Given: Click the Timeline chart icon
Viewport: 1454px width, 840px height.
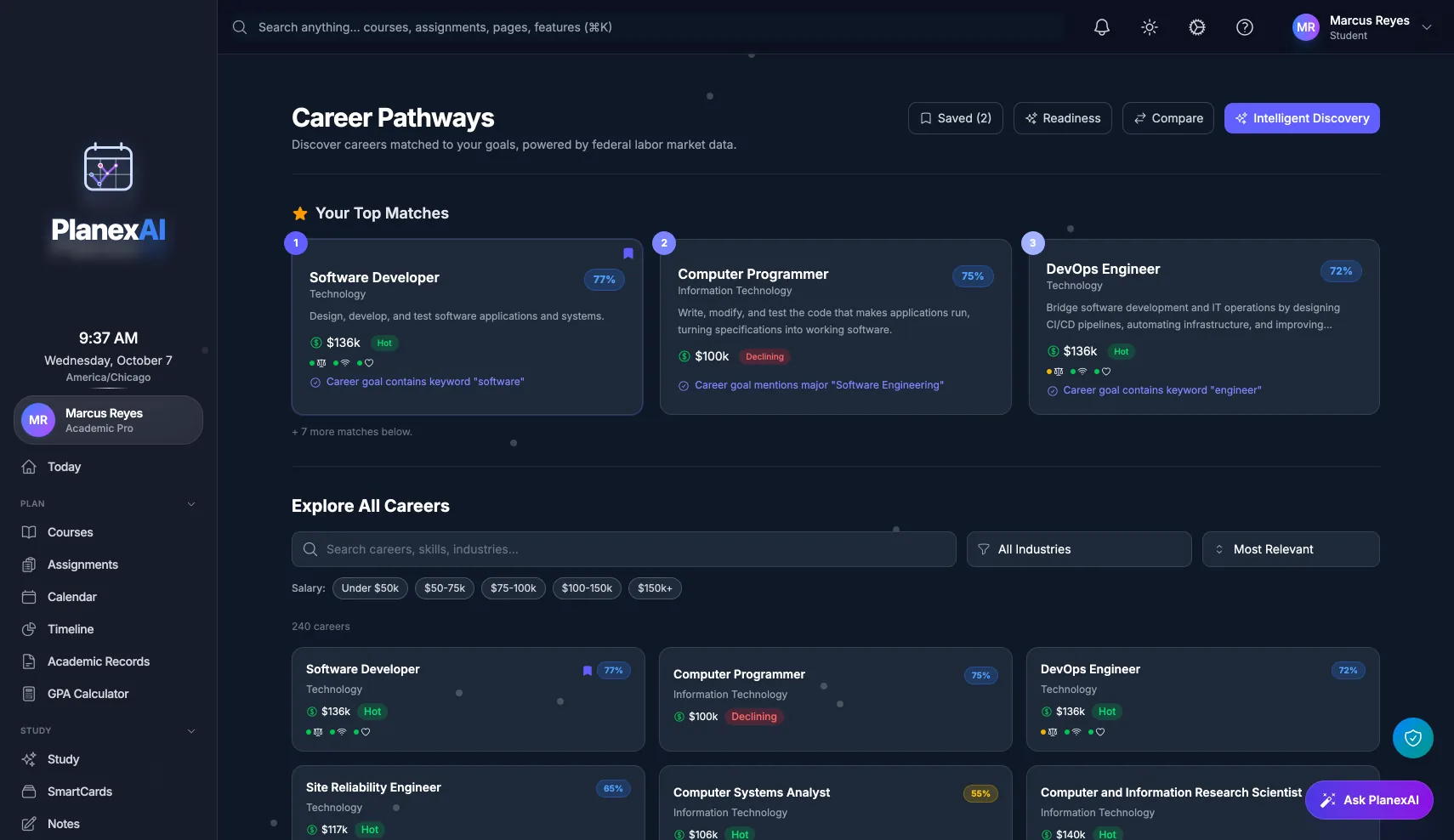Looking at the screenshot, I should click(x=29, y=629).
